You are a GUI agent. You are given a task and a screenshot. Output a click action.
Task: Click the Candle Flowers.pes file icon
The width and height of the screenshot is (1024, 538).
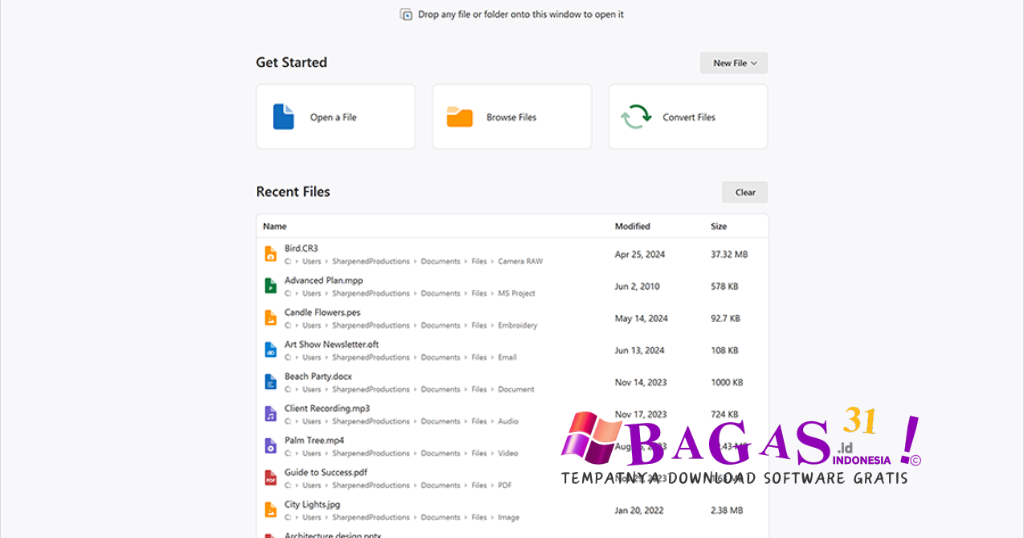(x=270, y=318)
